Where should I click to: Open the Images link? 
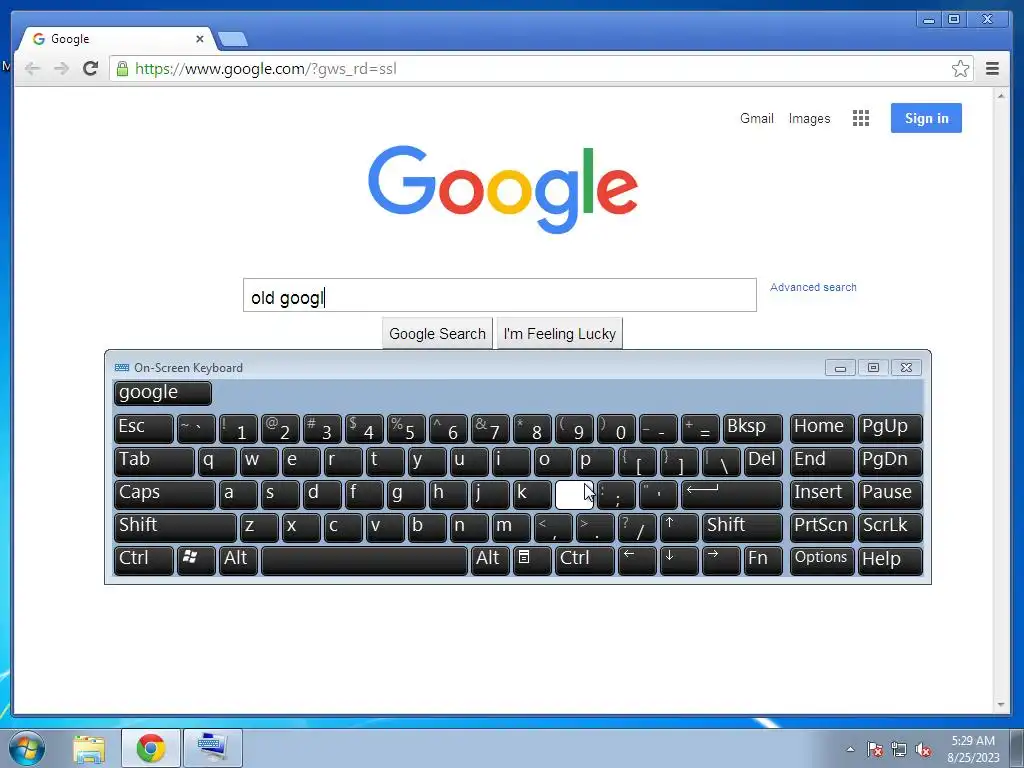point(809,118)
